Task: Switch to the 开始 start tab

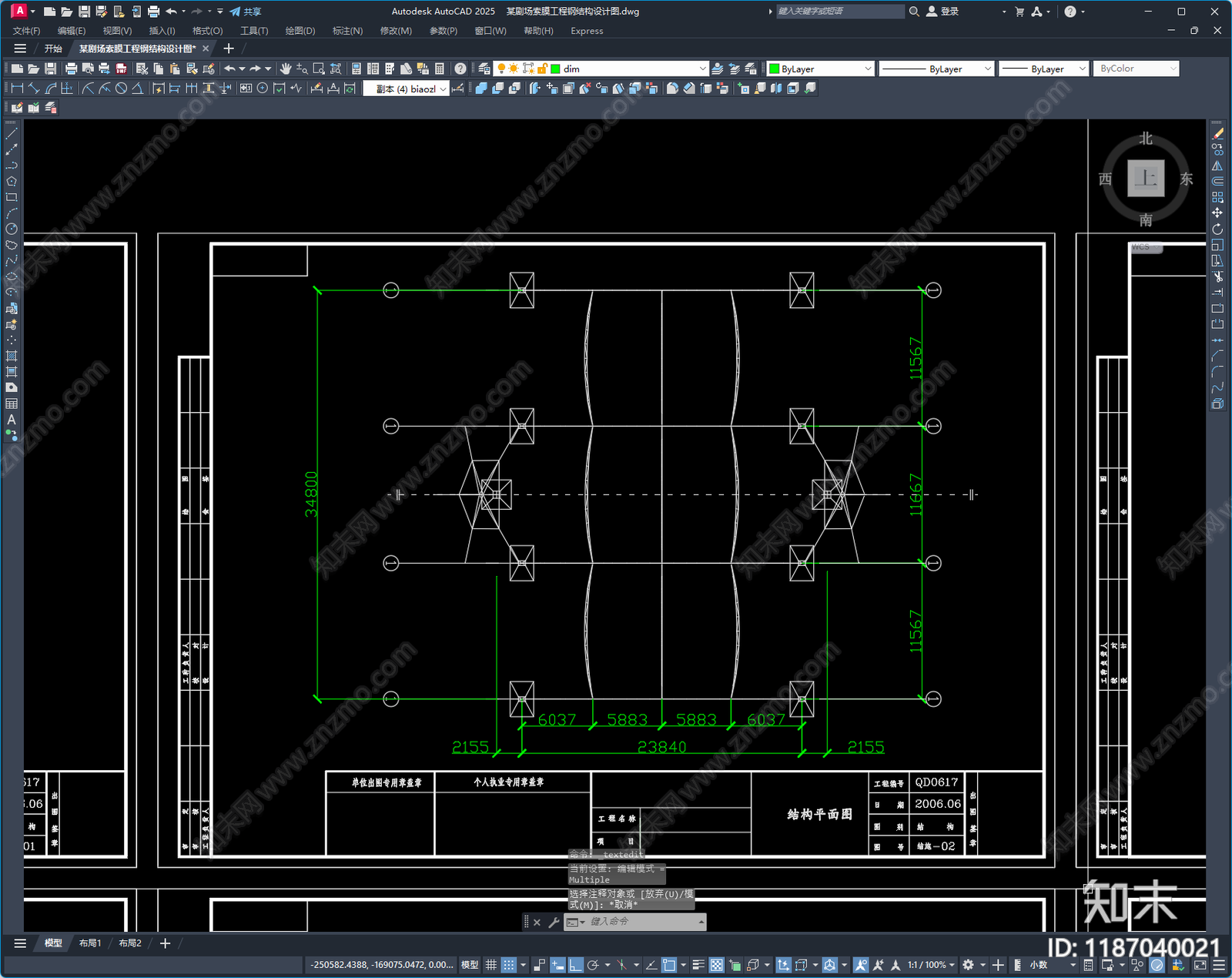Action: click(x=53, y=49)
